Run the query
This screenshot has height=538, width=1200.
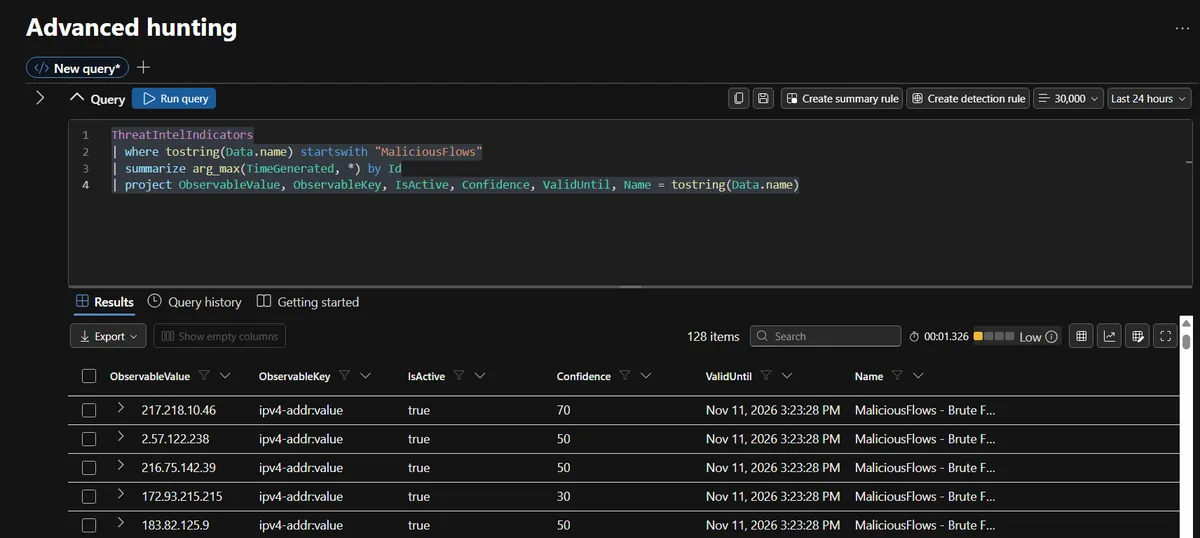174,99
